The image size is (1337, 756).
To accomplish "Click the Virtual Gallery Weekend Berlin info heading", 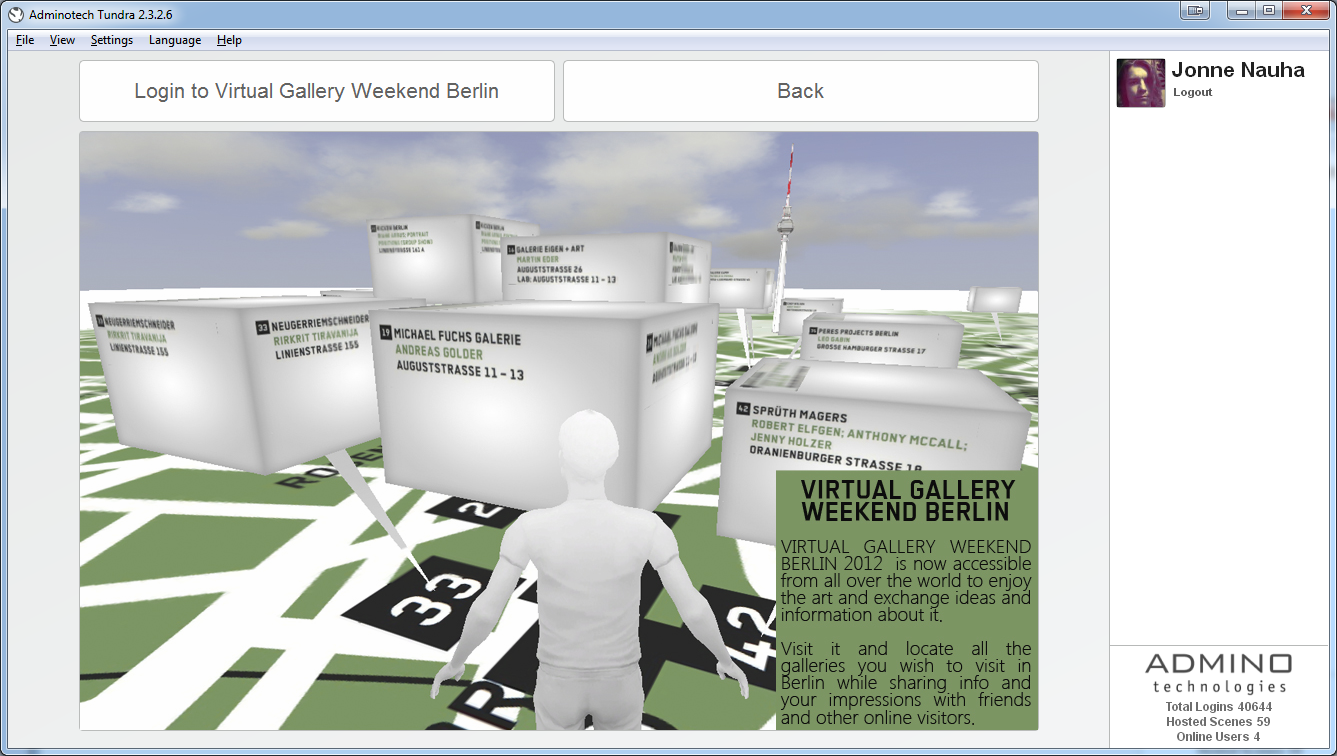I will (907, 500).
